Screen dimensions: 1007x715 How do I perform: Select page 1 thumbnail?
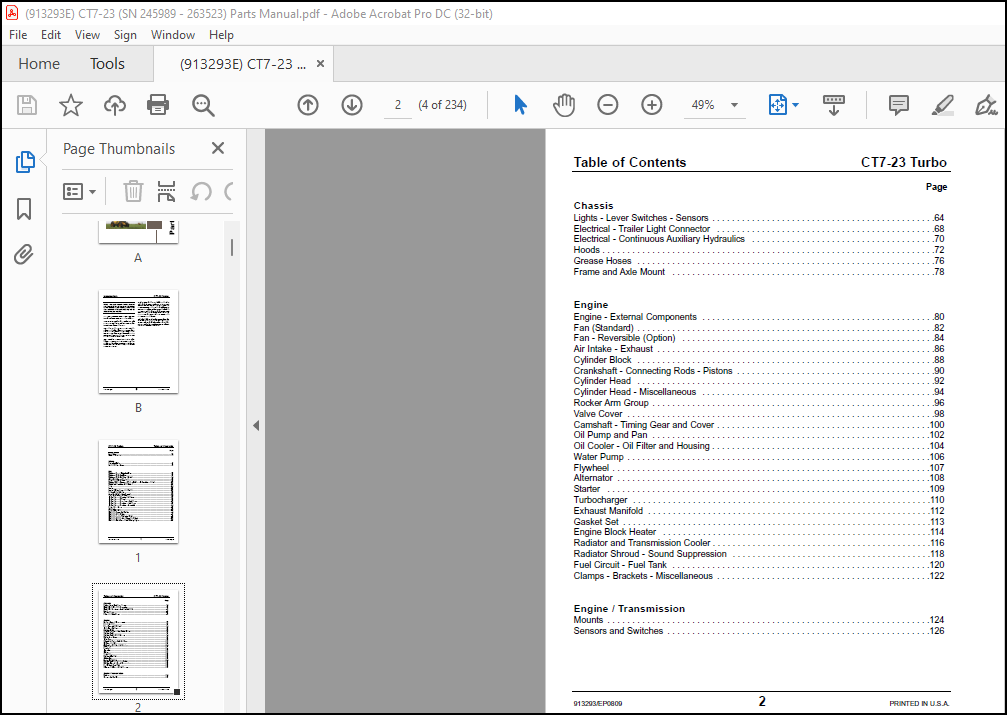[138, 491]
